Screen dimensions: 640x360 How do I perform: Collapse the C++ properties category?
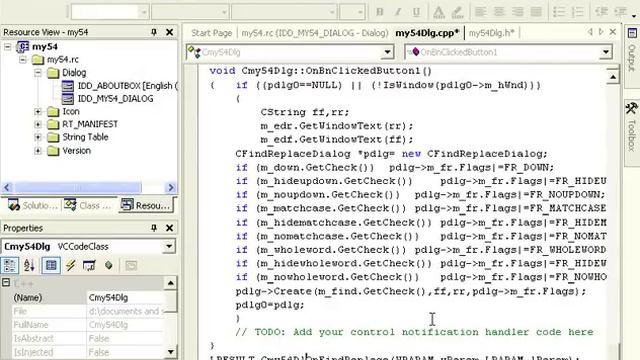pos(6,282)
